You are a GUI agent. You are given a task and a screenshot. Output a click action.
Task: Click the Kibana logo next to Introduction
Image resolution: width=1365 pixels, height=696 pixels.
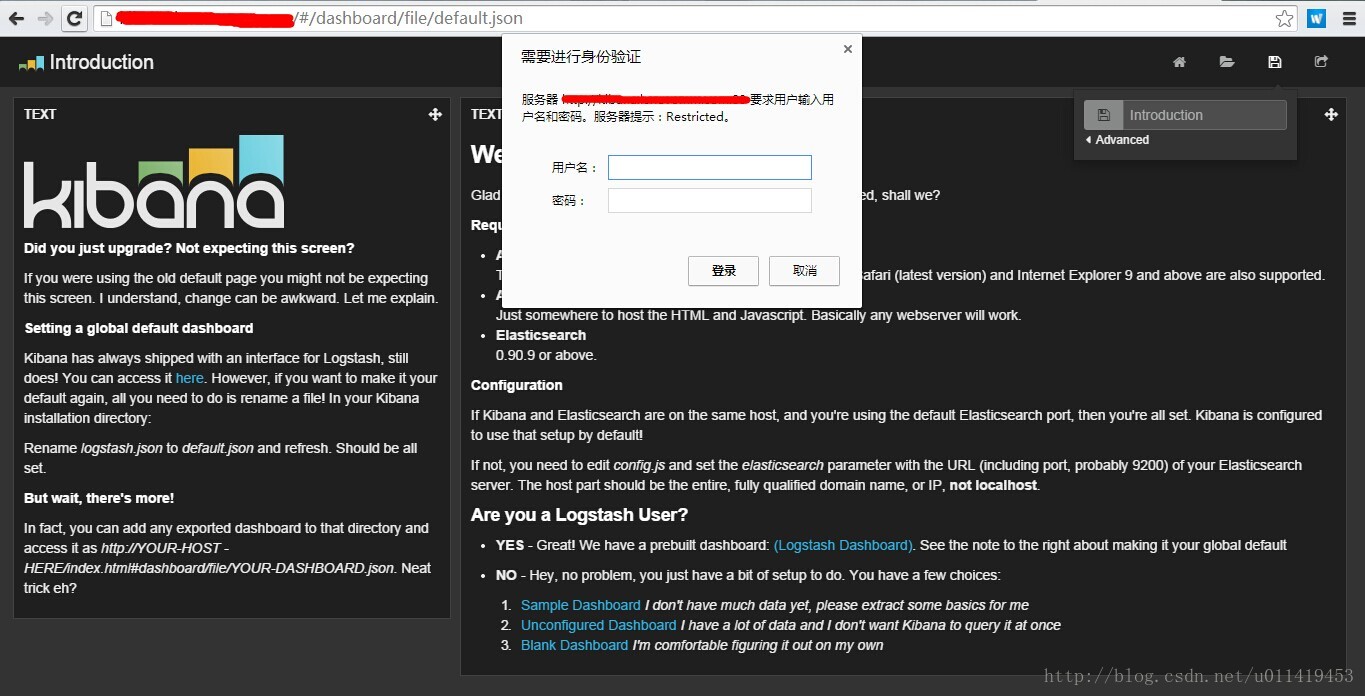[x=32, y=63]
